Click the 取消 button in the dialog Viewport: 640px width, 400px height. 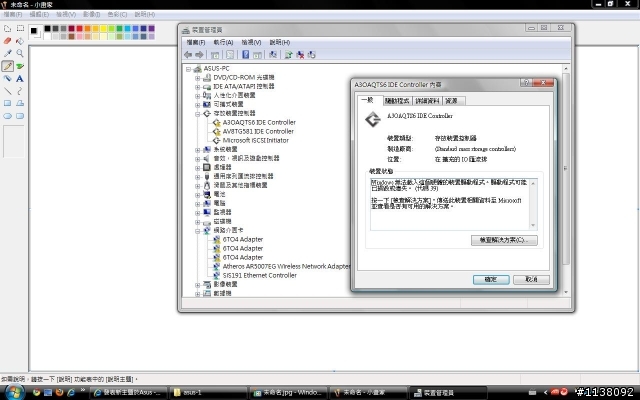pyautogui.click(x=531, y=280)
